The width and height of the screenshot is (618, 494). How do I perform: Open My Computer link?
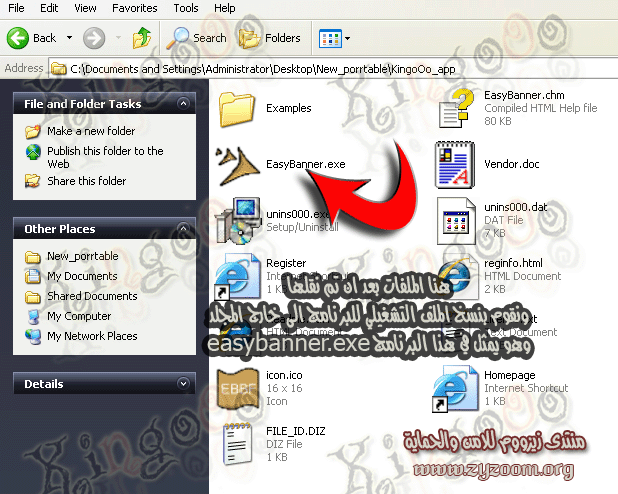click(x=79, y=316)
